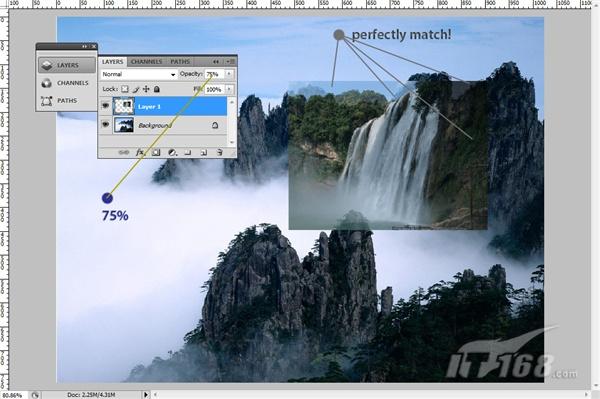Create new fill or adjustment layer
This screenshot has height=399, width=600.
click(x=172, y=153)
